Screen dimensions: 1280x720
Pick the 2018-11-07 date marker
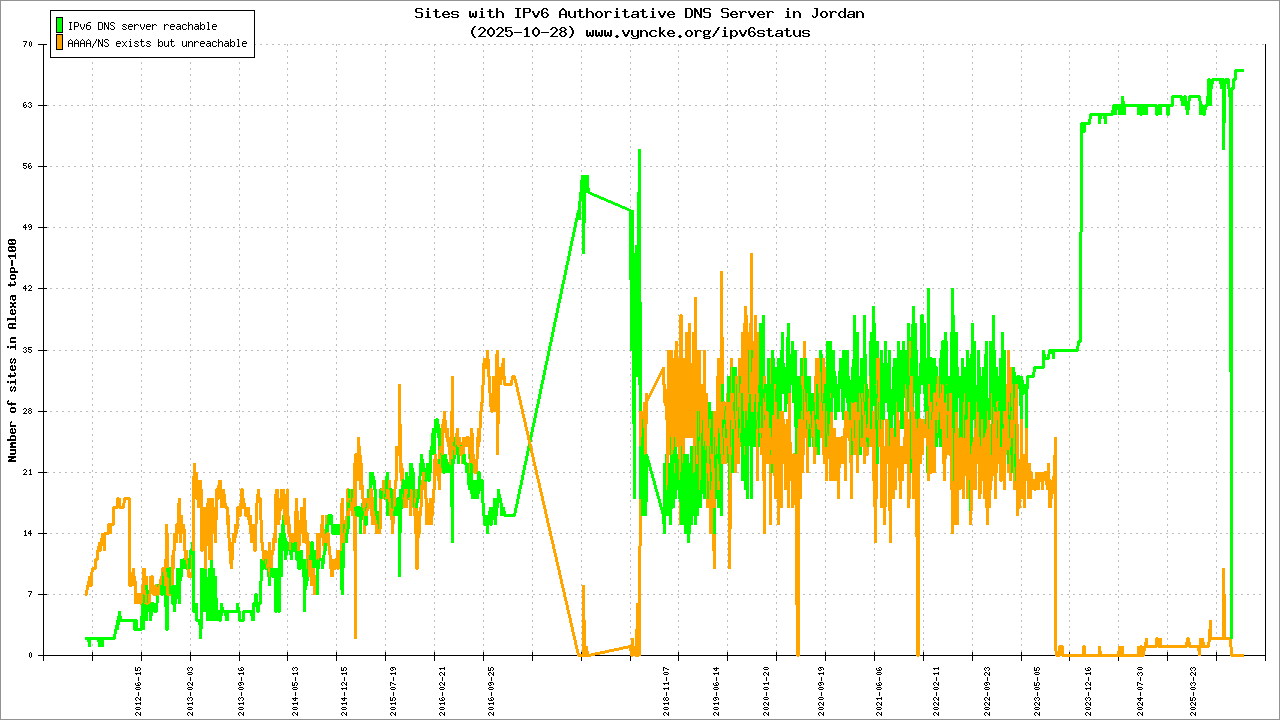[665, 692]
